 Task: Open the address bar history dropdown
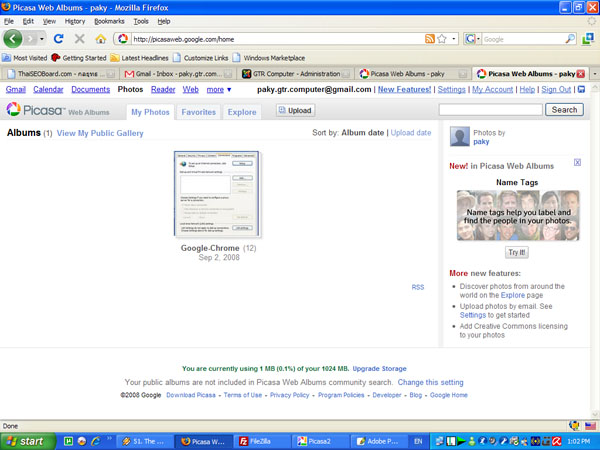[454, 39]
